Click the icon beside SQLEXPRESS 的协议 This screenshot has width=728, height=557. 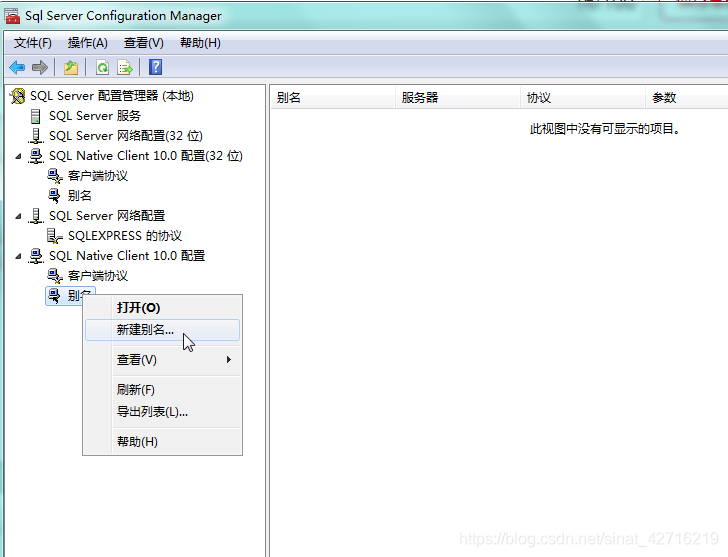click(54, 236)
